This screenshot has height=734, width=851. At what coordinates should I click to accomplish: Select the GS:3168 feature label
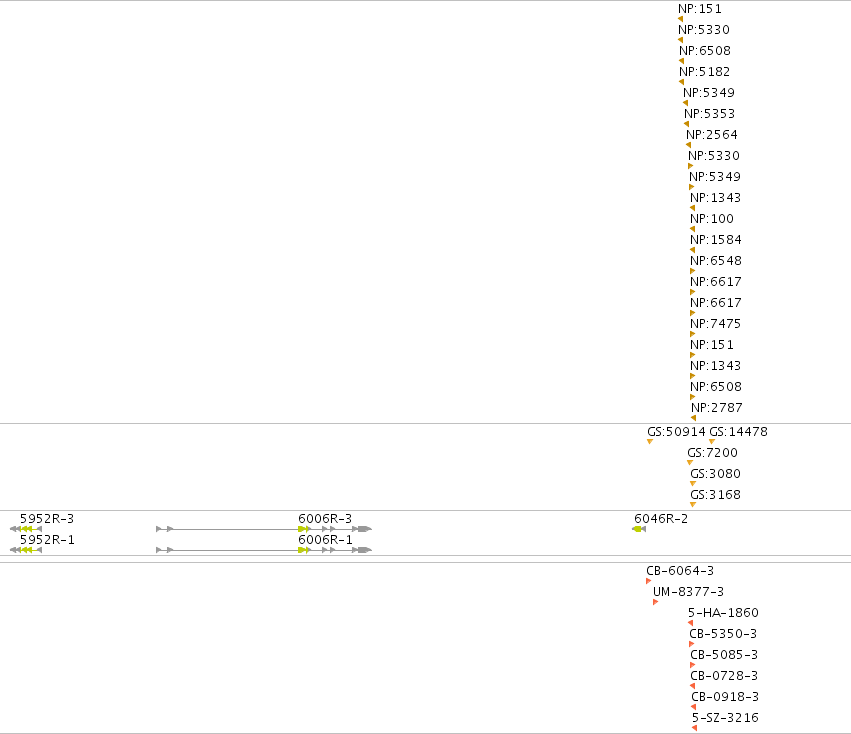tap(715, 495)
